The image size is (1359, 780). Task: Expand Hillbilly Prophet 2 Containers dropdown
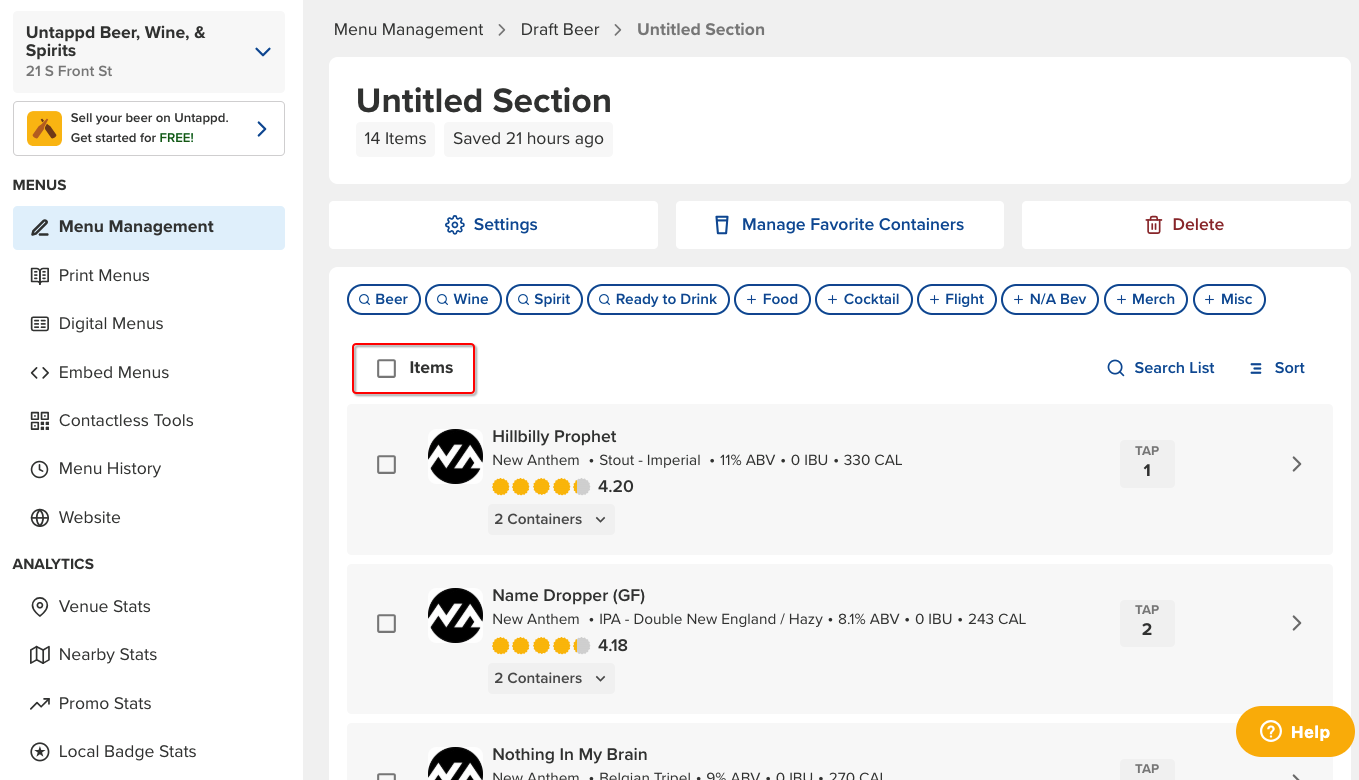pyautogui.click(x=551, y=520)
